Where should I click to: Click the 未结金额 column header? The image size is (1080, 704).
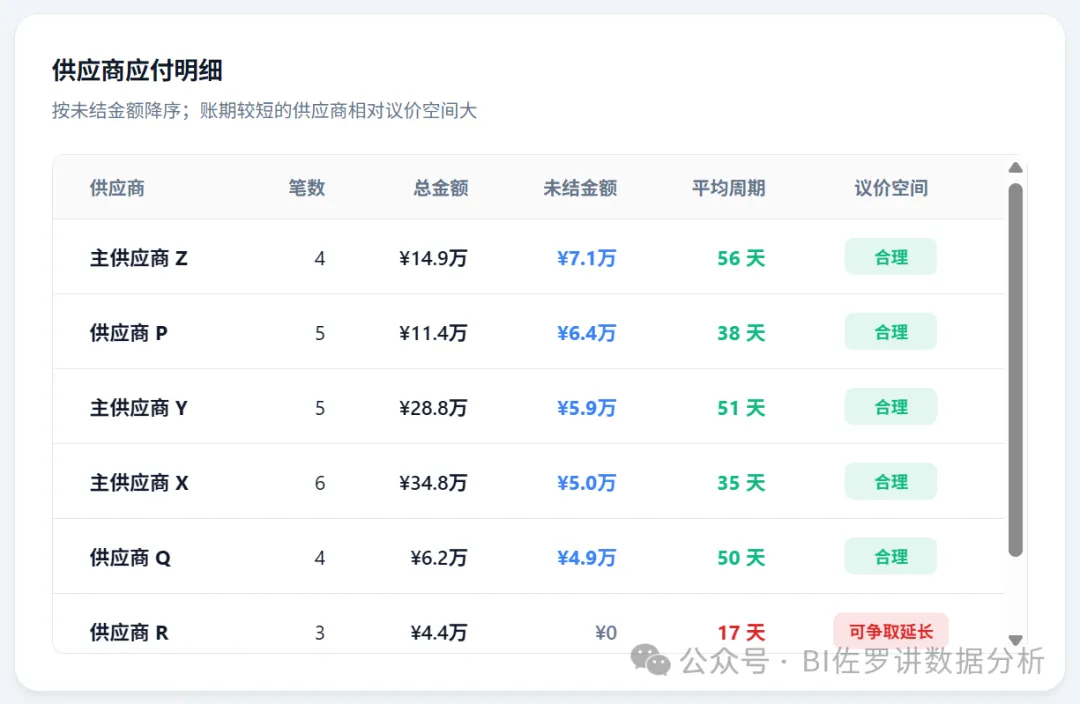pyautogui.click(x=580, y=188)
